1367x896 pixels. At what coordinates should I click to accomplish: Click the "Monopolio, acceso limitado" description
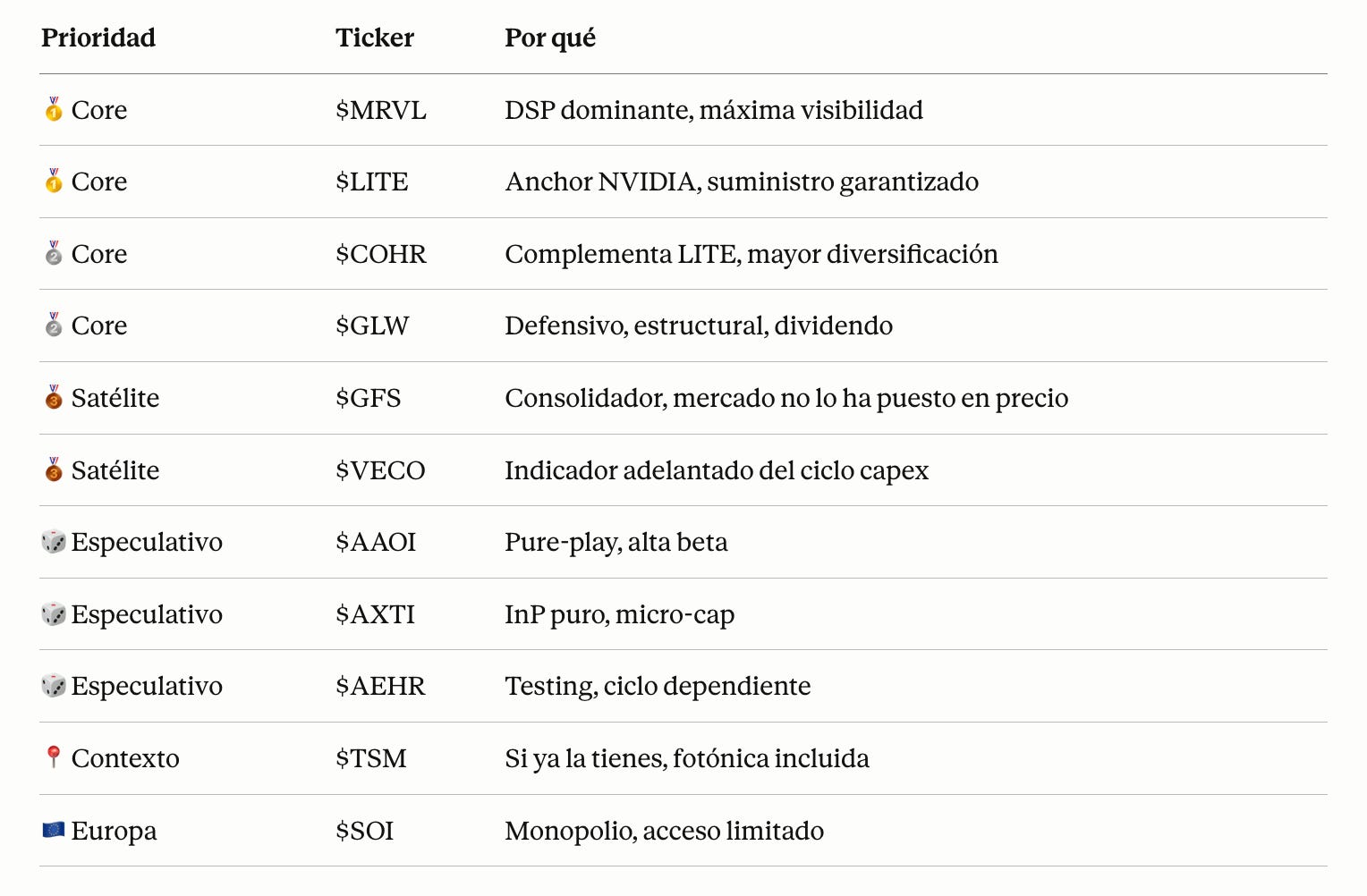click(x=665, y=831)
